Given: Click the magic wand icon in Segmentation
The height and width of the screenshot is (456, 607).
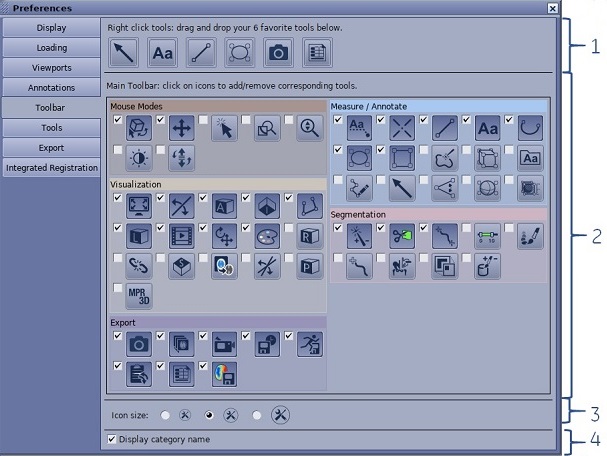Looking at the screenshot, I should pos(359,236).
